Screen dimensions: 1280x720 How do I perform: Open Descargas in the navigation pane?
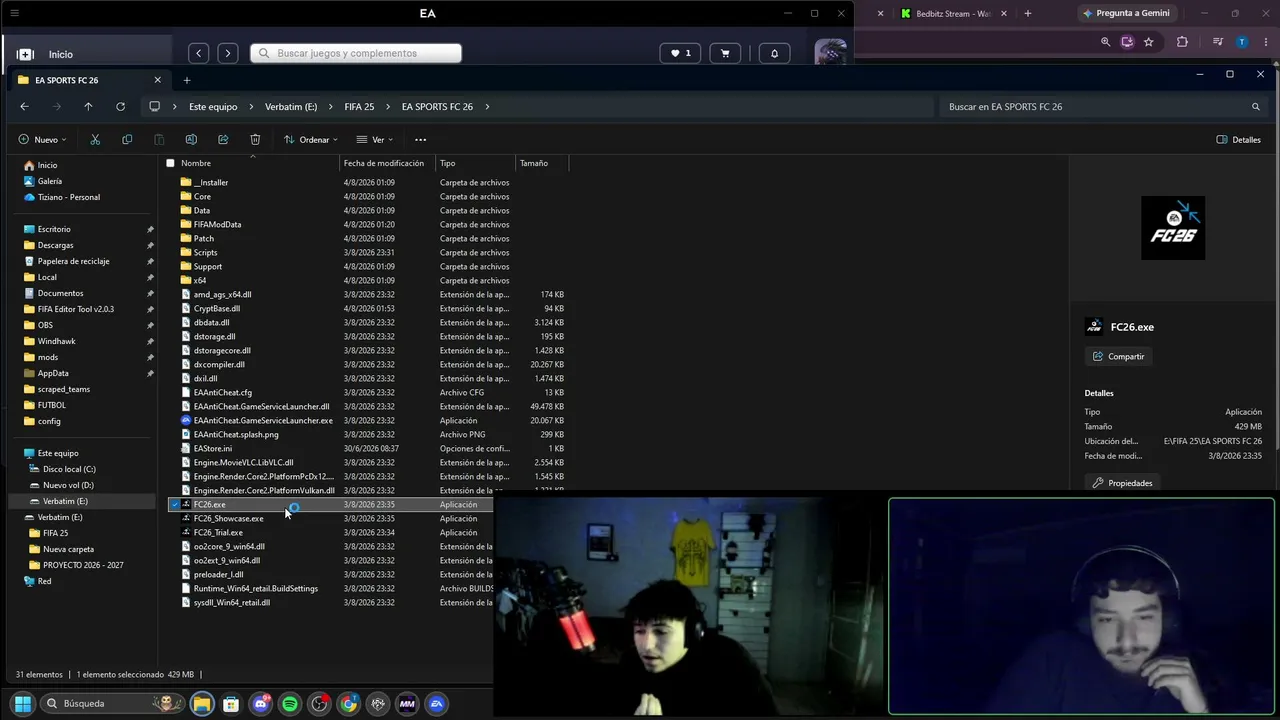point(55,245)
